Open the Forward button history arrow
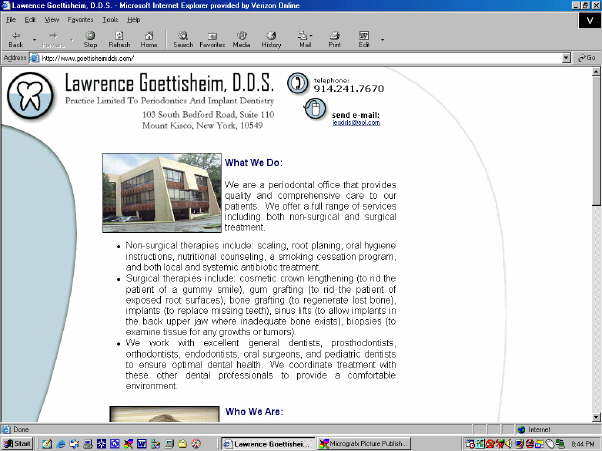602x451 pixels. click(71, 40)
